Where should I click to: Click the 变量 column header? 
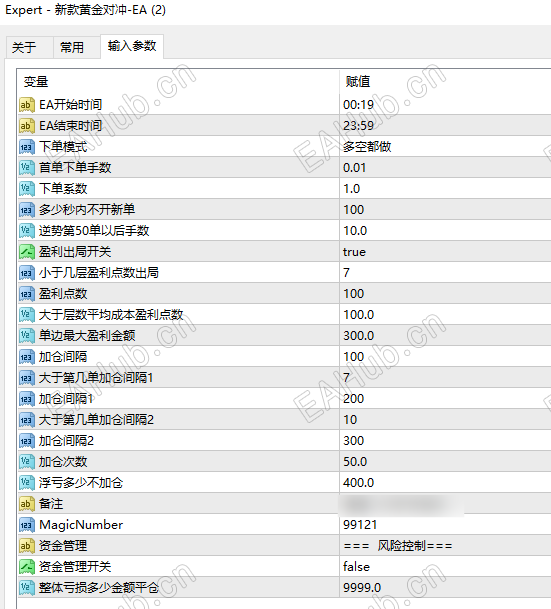click(x=36, y=82)
